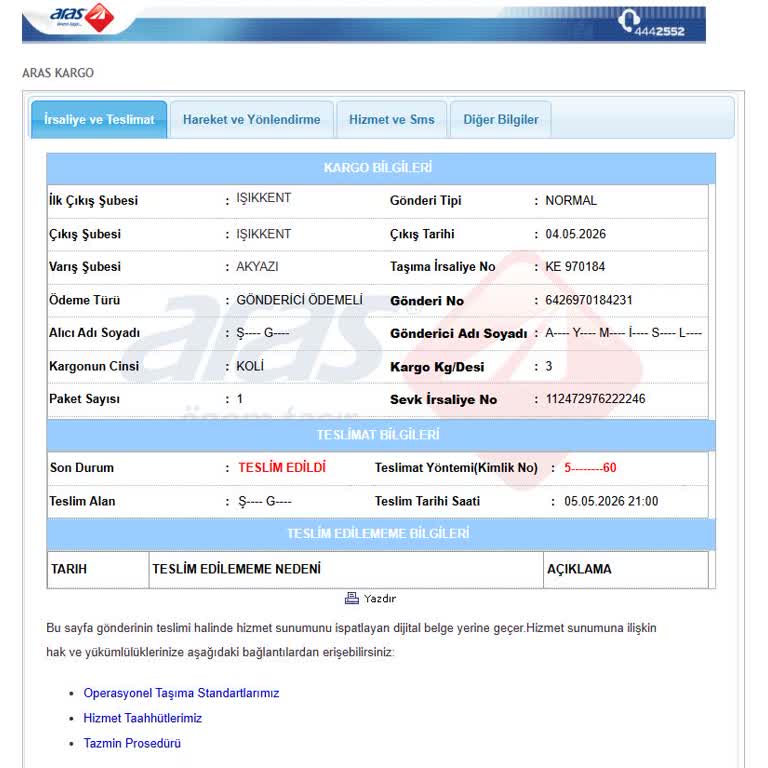Click the red TESLİM EDİLDİ status

pyautogui.click(x=282, y=467)
